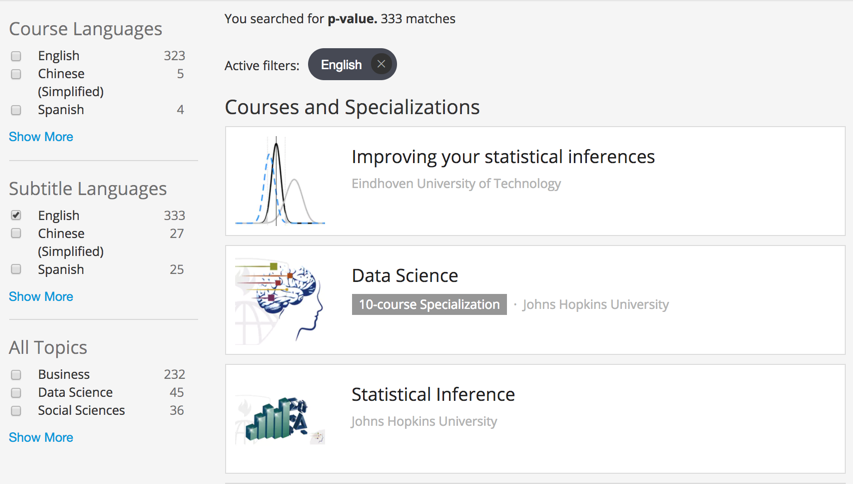Open the Statistical Inference course title

[x=433, y=395]
